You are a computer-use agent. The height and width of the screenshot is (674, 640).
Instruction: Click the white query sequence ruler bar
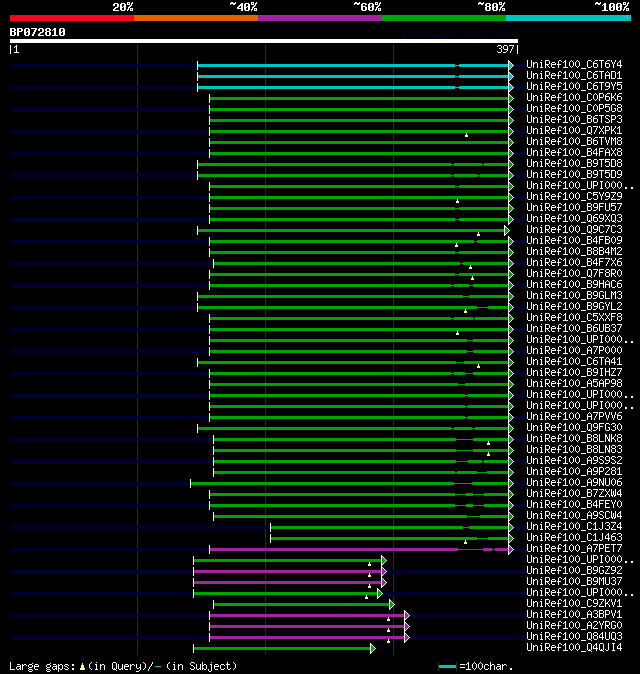[x=264, y=41]
